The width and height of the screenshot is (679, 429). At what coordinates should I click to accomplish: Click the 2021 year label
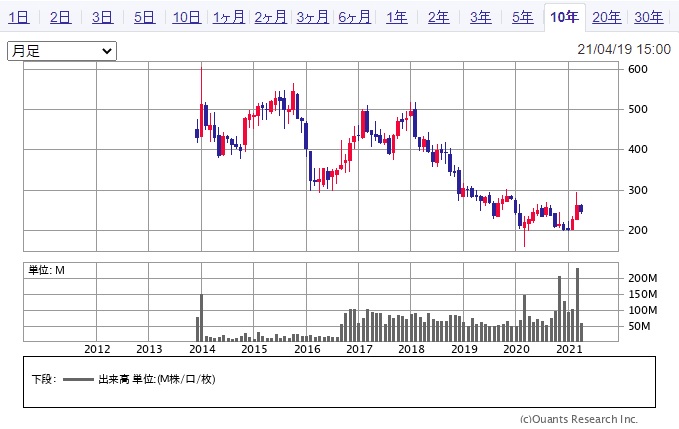pos(569,349)
